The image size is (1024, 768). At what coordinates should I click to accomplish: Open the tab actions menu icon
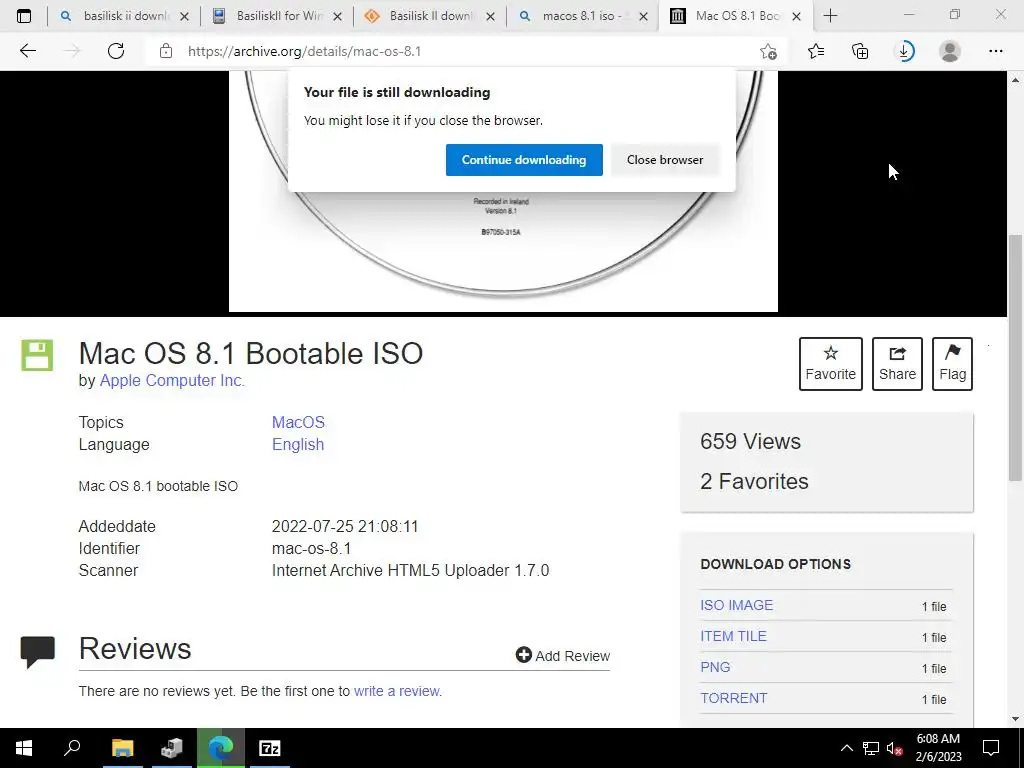click(24, 16)
